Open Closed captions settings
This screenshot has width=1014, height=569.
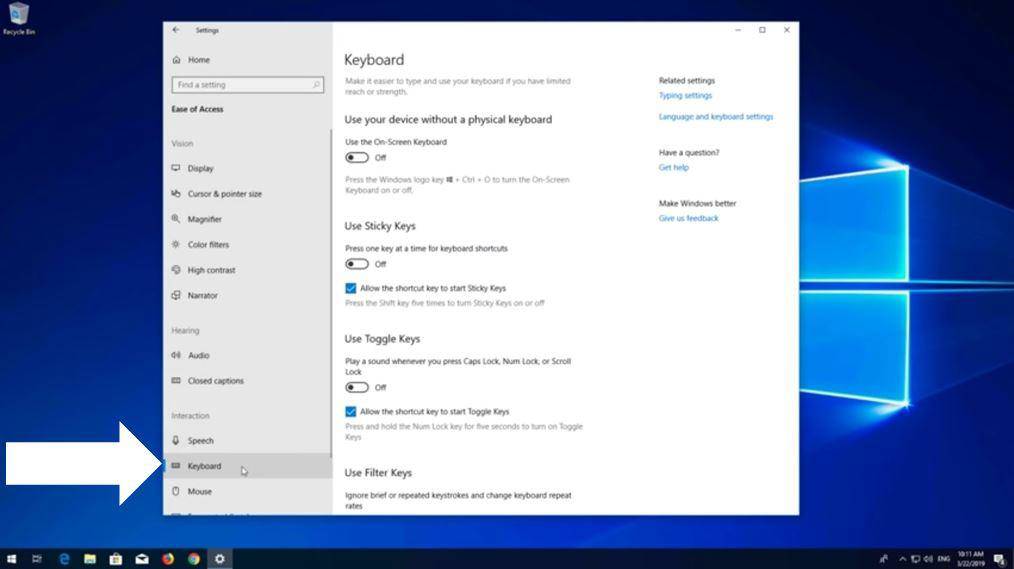(x=215, y=381)
